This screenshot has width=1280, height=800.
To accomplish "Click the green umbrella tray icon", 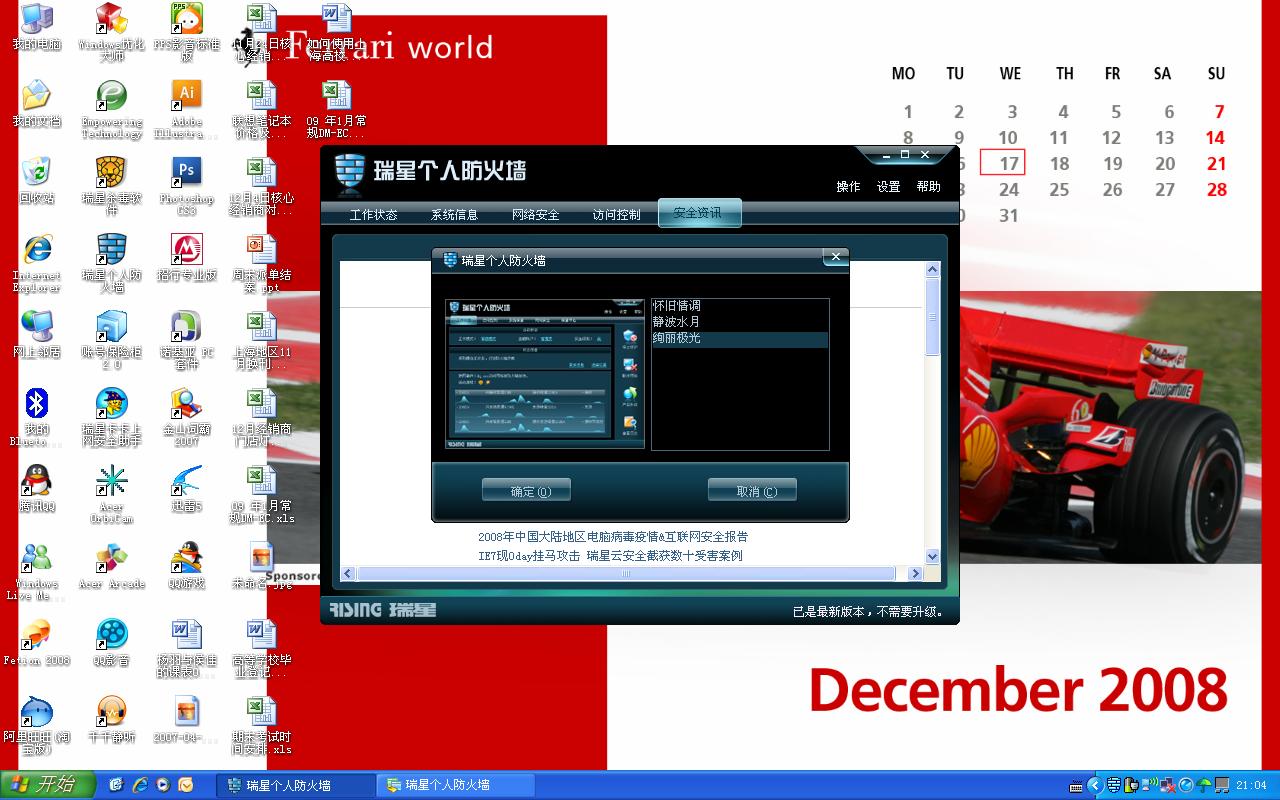I will [1204, 785].
